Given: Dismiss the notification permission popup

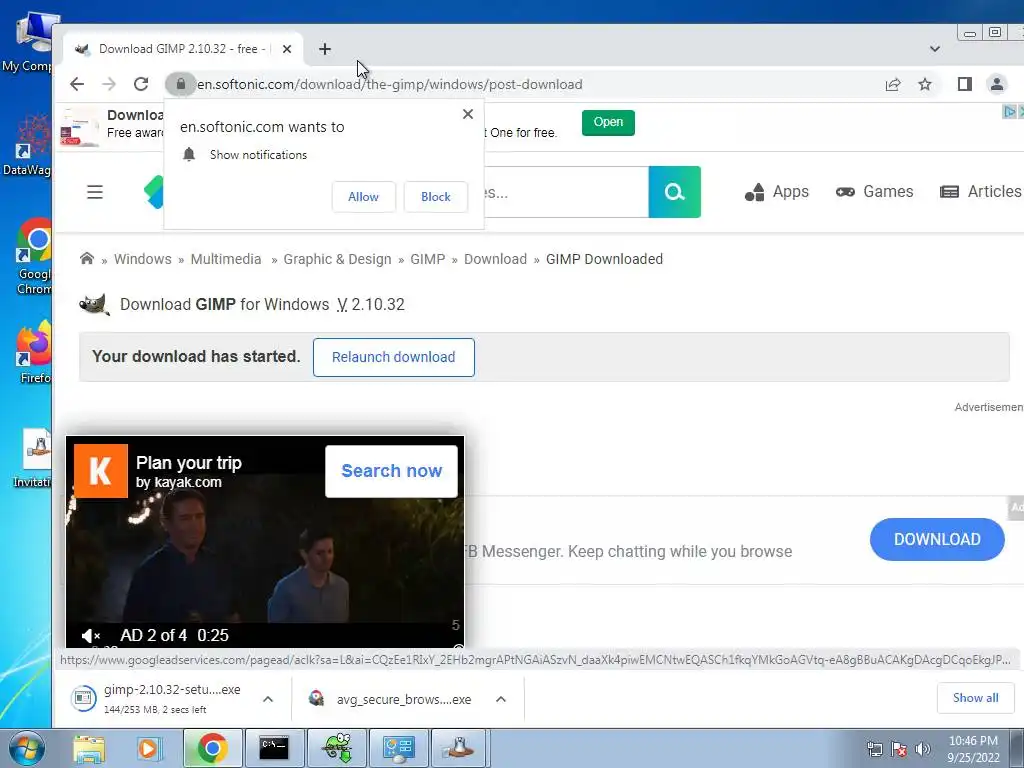Looking at the screenshot, I should pos(468,114).
